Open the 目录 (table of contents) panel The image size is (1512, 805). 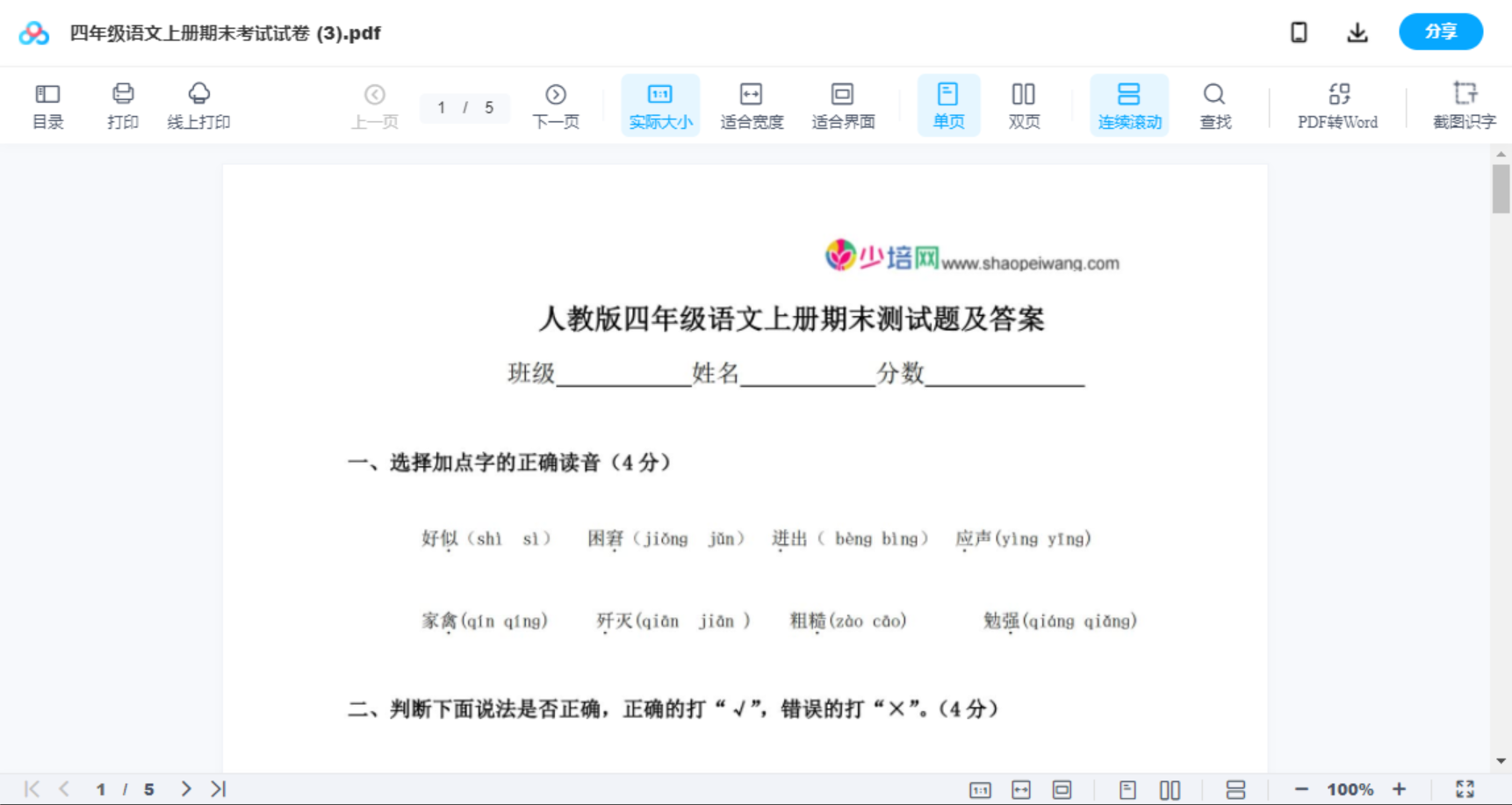[47, 104]
